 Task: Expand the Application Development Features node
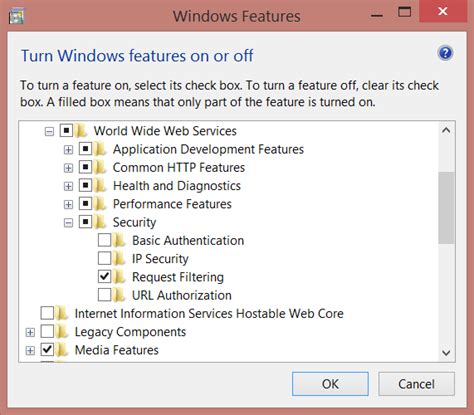point(68,150)
